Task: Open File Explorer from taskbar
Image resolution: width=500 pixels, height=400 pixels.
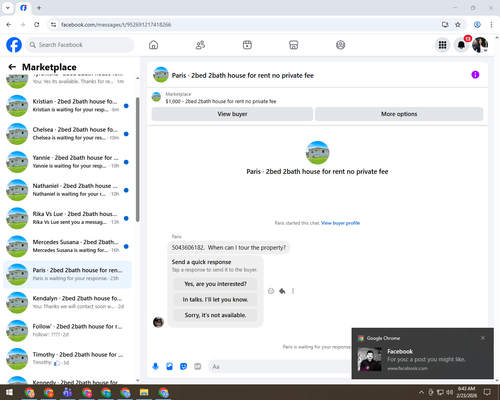Action: click(144, 392)
